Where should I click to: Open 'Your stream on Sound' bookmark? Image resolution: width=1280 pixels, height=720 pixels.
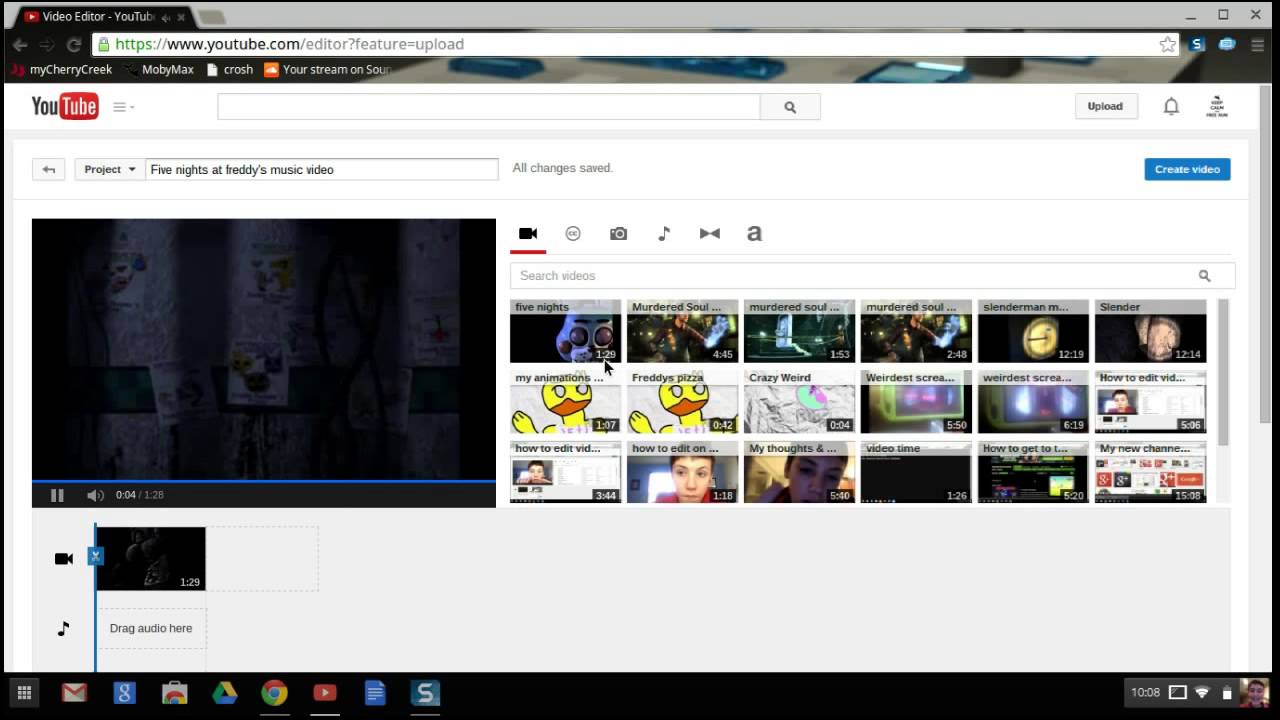[327, 70]
